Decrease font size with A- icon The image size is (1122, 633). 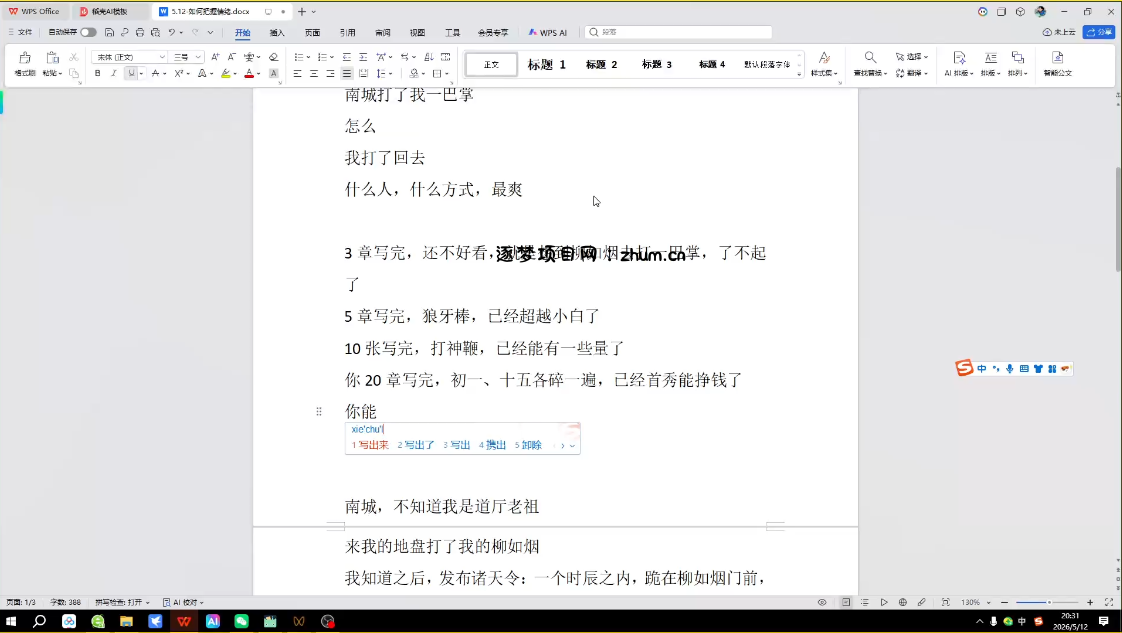point(231,57)
